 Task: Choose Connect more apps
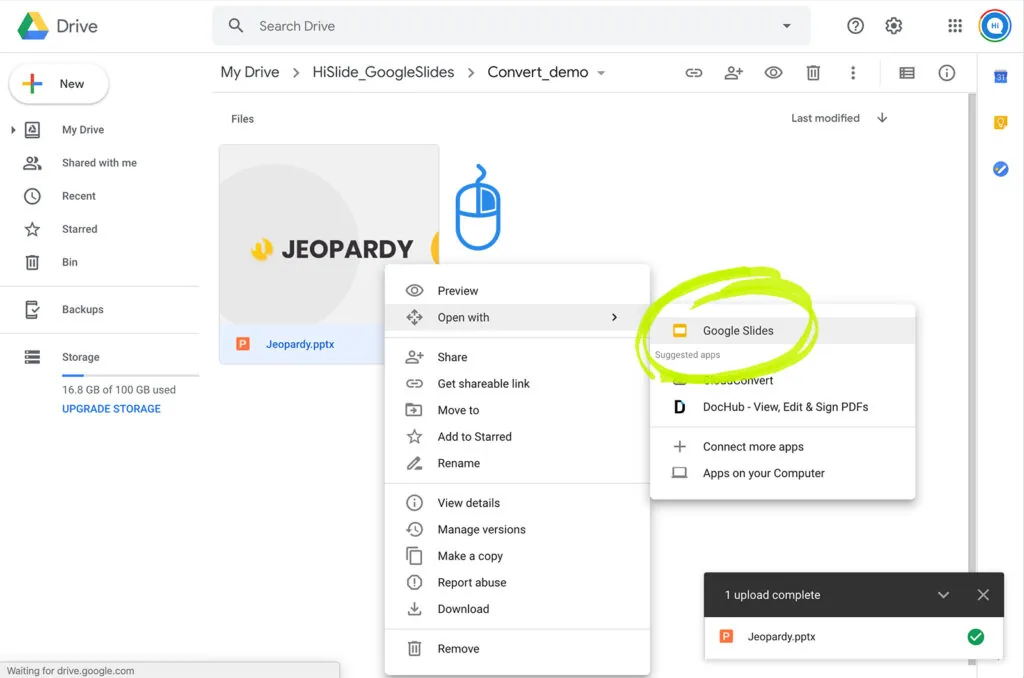pos(782,447)
